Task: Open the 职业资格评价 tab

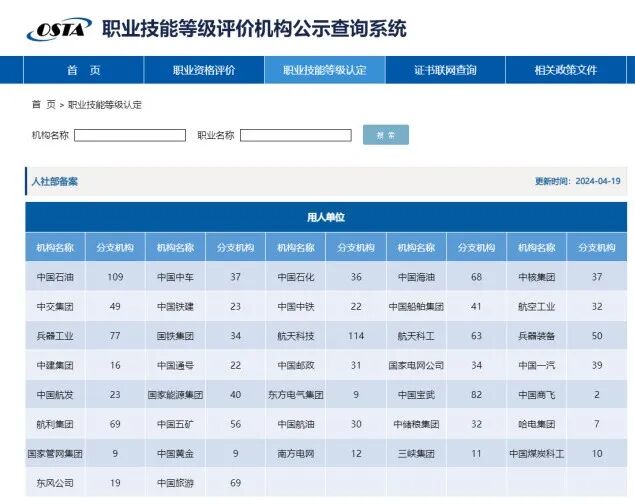Action: (204, 70)
